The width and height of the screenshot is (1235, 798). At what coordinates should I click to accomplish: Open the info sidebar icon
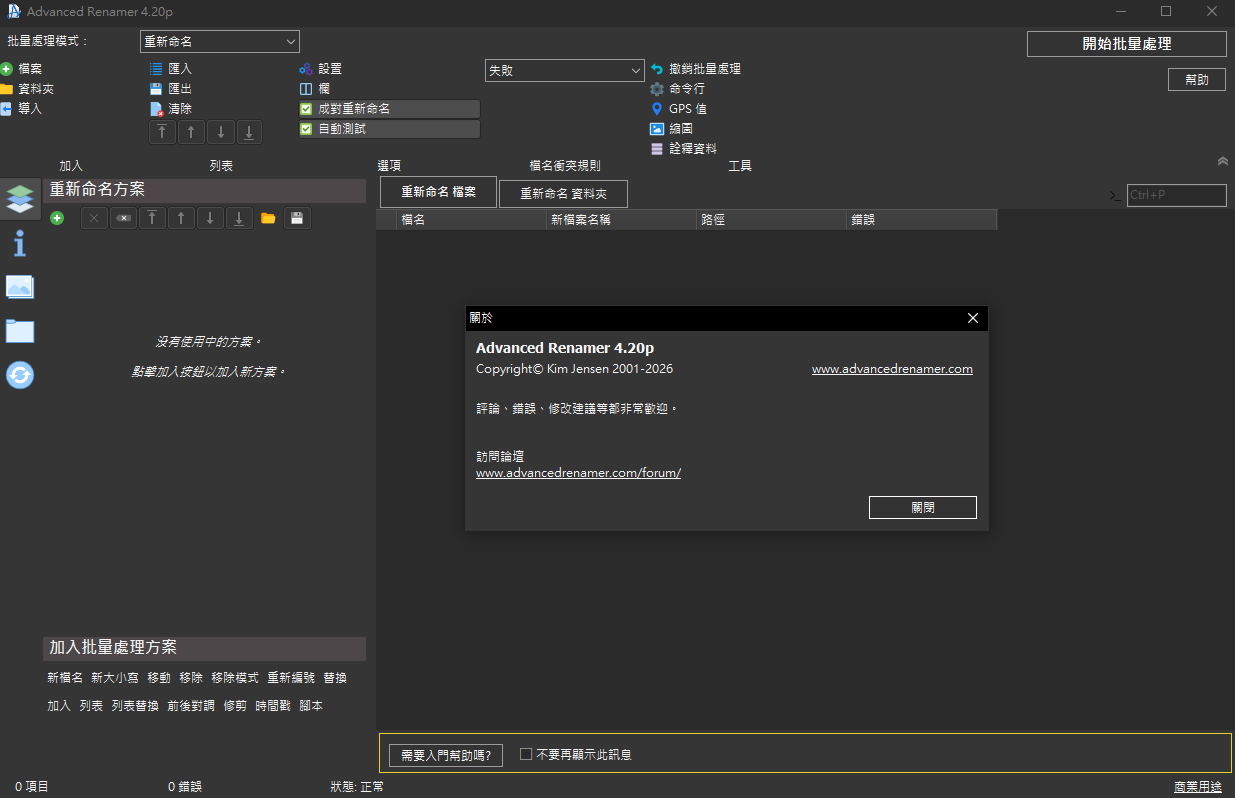pos(20,243)
